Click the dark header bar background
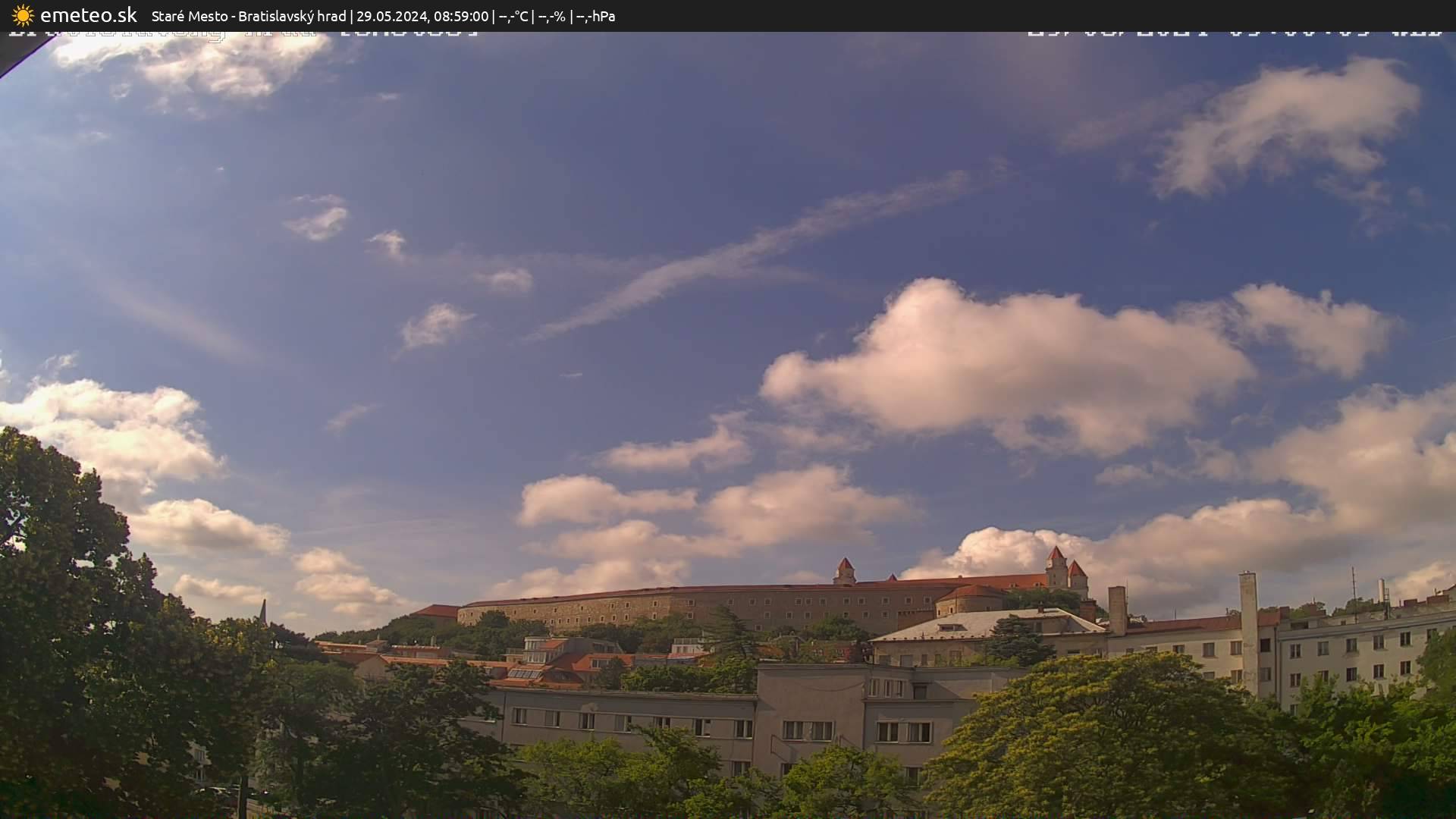Viewport: 1456px width, 819px height. [910, 15]
